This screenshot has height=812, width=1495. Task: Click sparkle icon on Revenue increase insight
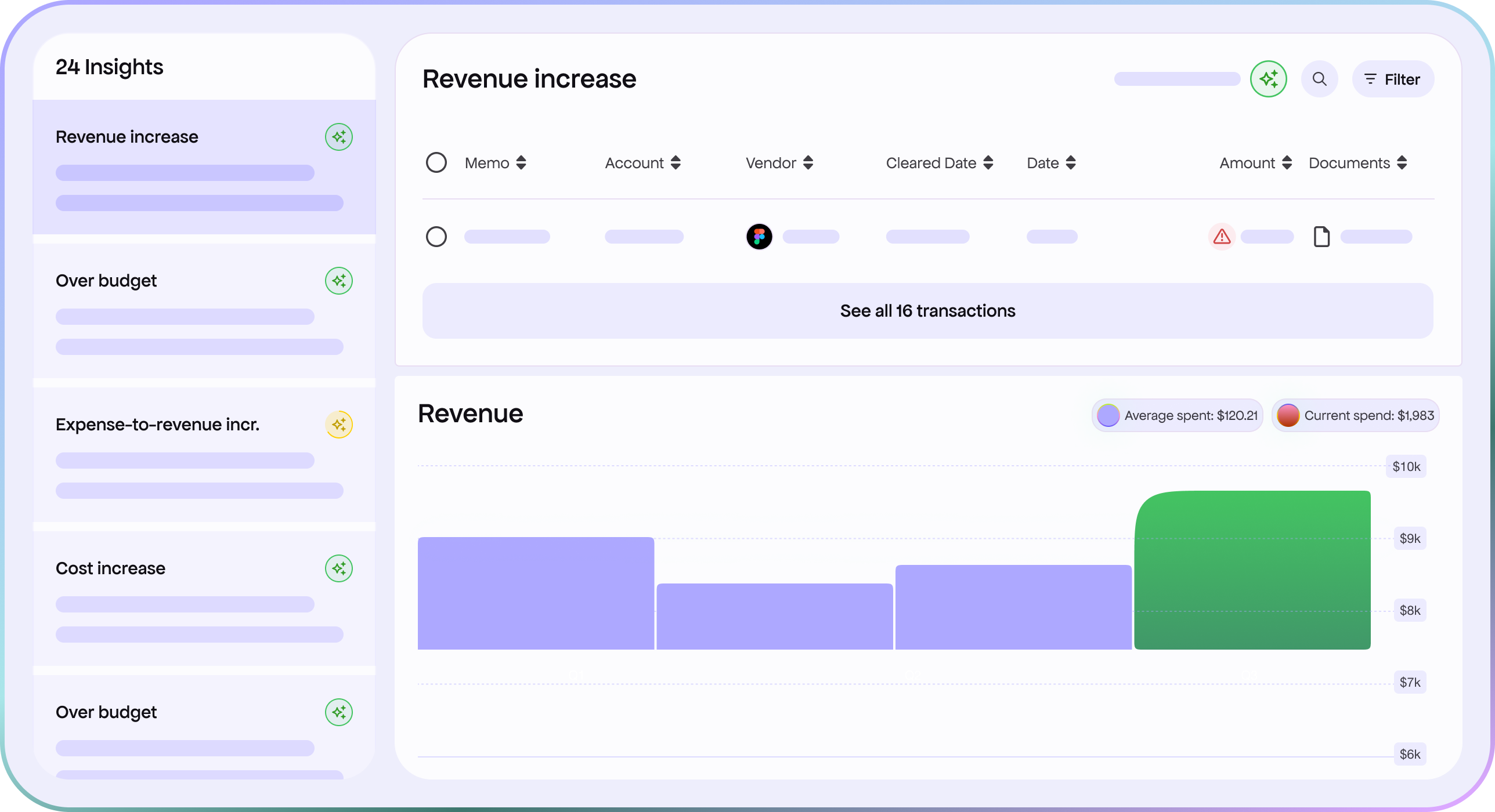[x=339, y=137]
